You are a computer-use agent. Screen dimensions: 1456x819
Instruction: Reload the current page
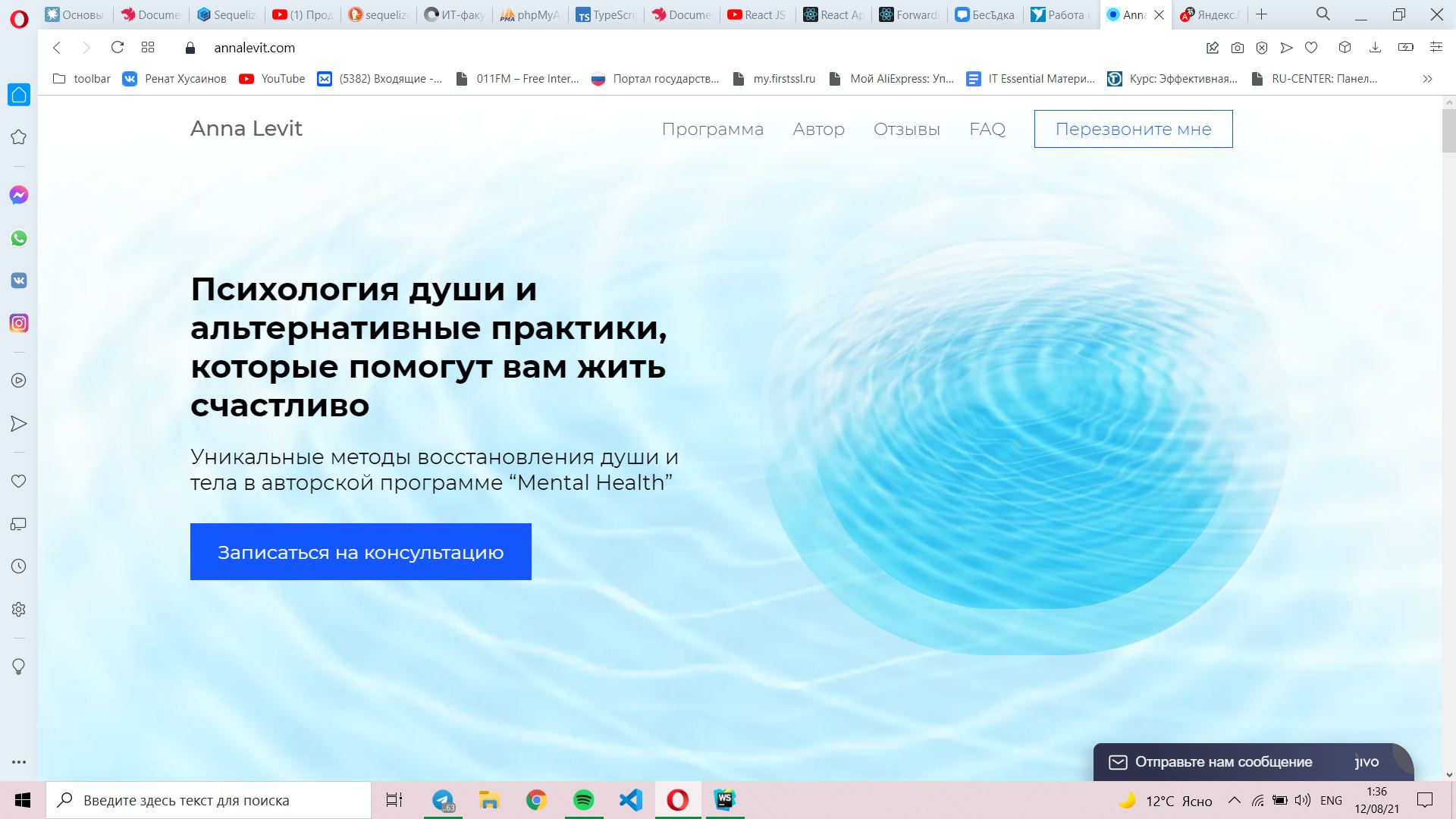[x=118, y=48]
